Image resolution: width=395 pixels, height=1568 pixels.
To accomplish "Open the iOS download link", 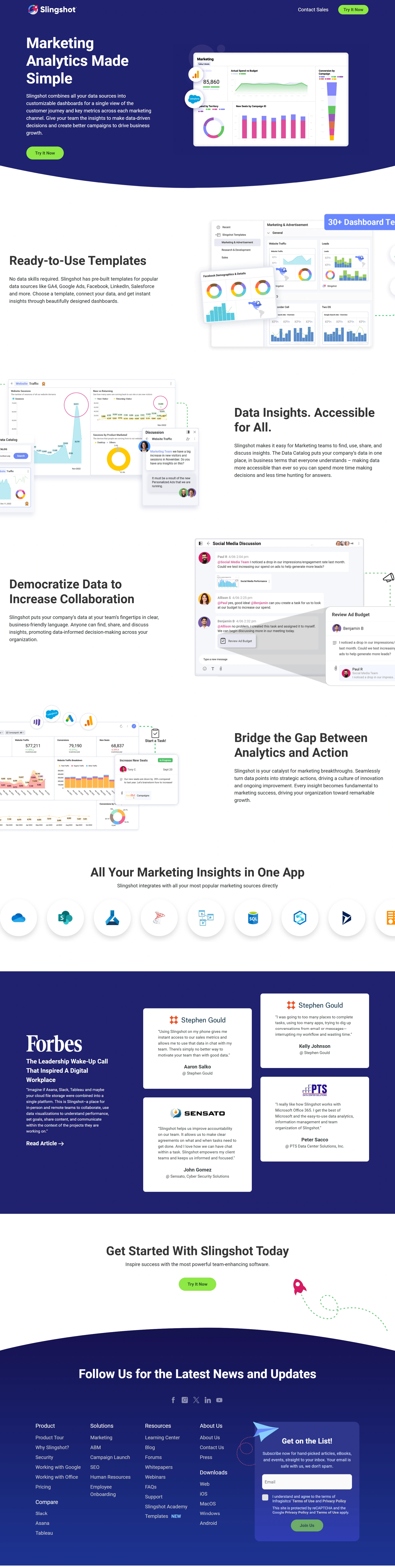I will click(204, 1494).
